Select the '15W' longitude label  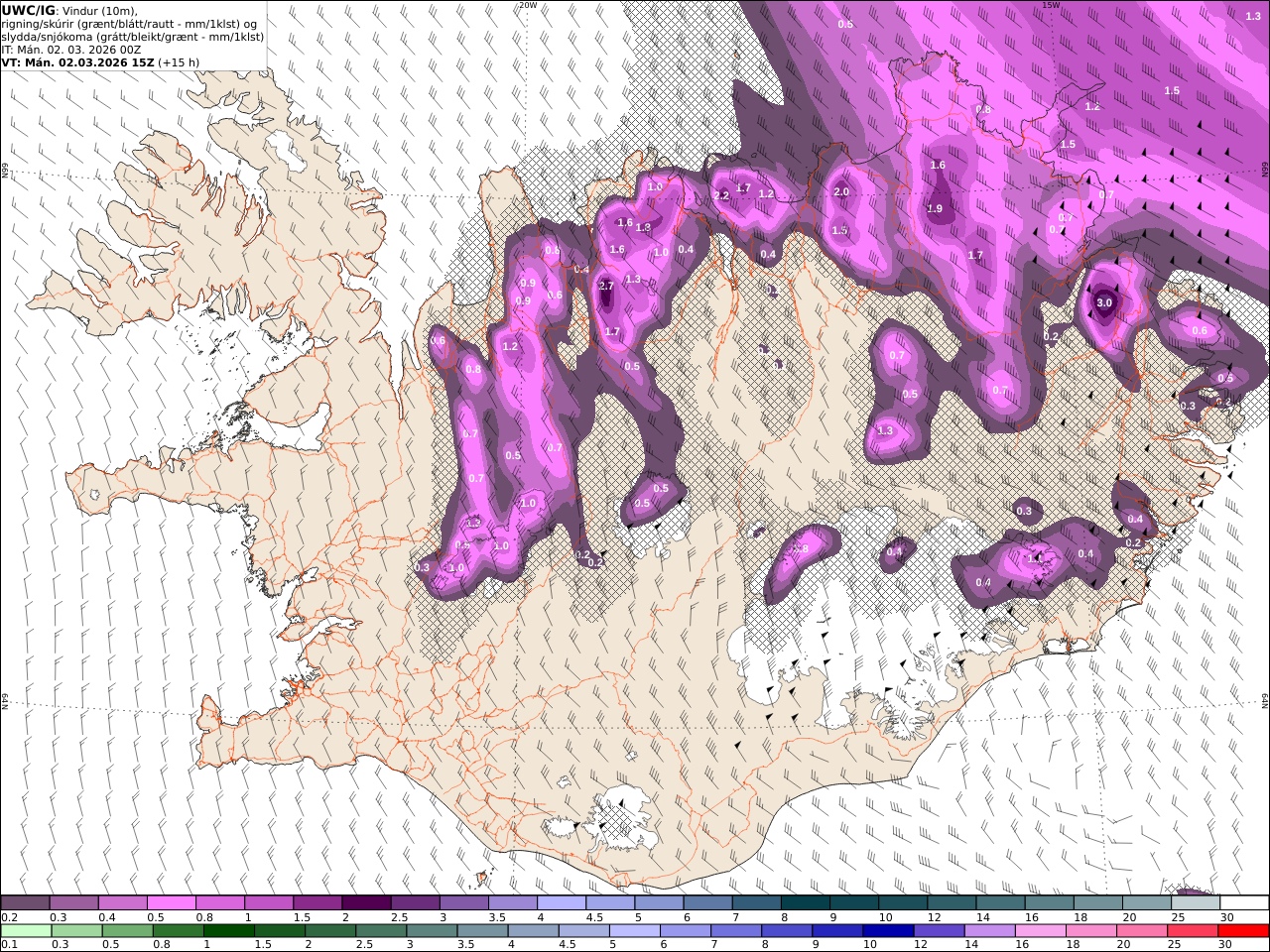1050,5
